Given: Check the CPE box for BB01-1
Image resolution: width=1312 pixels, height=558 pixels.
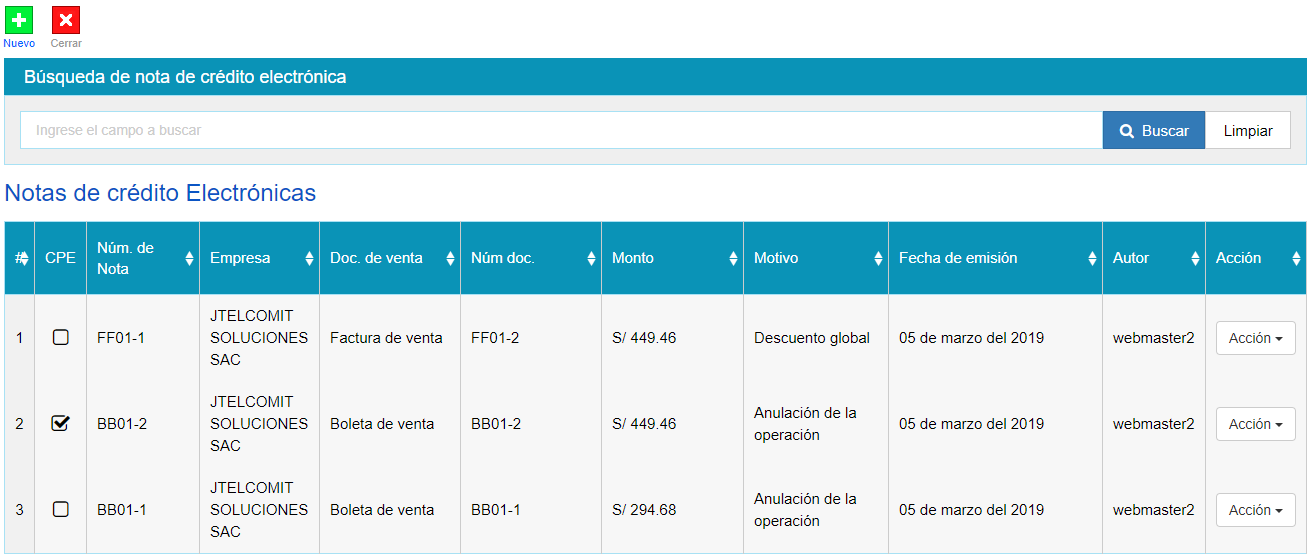Looking at the screenshot, I should (61, 510).
